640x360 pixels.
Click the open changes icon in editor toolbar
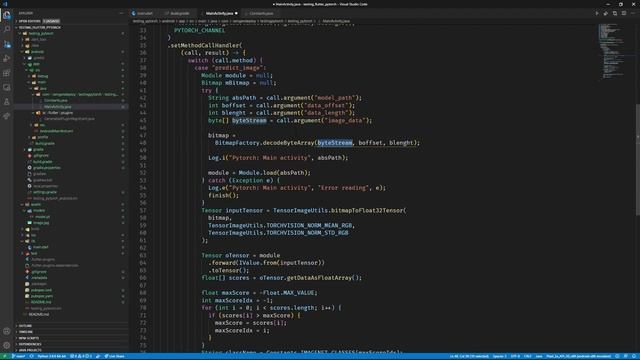point(606,13)
